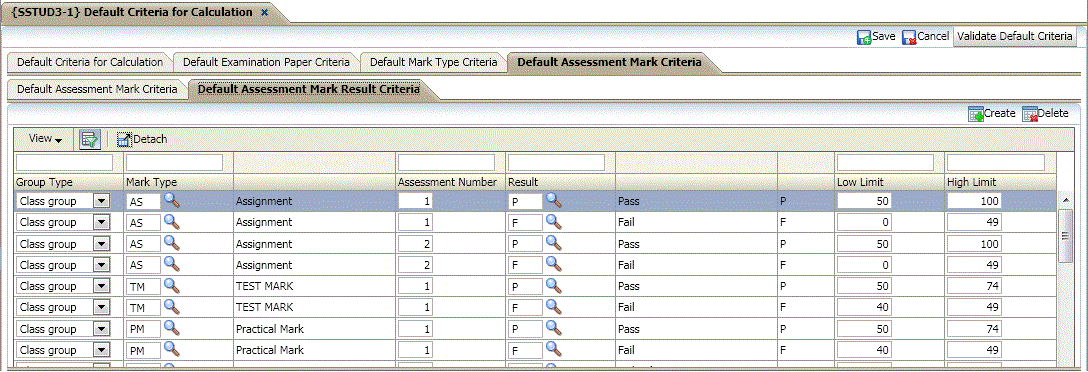Viewport: 1088px width, 372px height.
Task: Select the Default Assessment Mark Criteria sub-tab
Action: pyautogui.click(x=97, y=90)
